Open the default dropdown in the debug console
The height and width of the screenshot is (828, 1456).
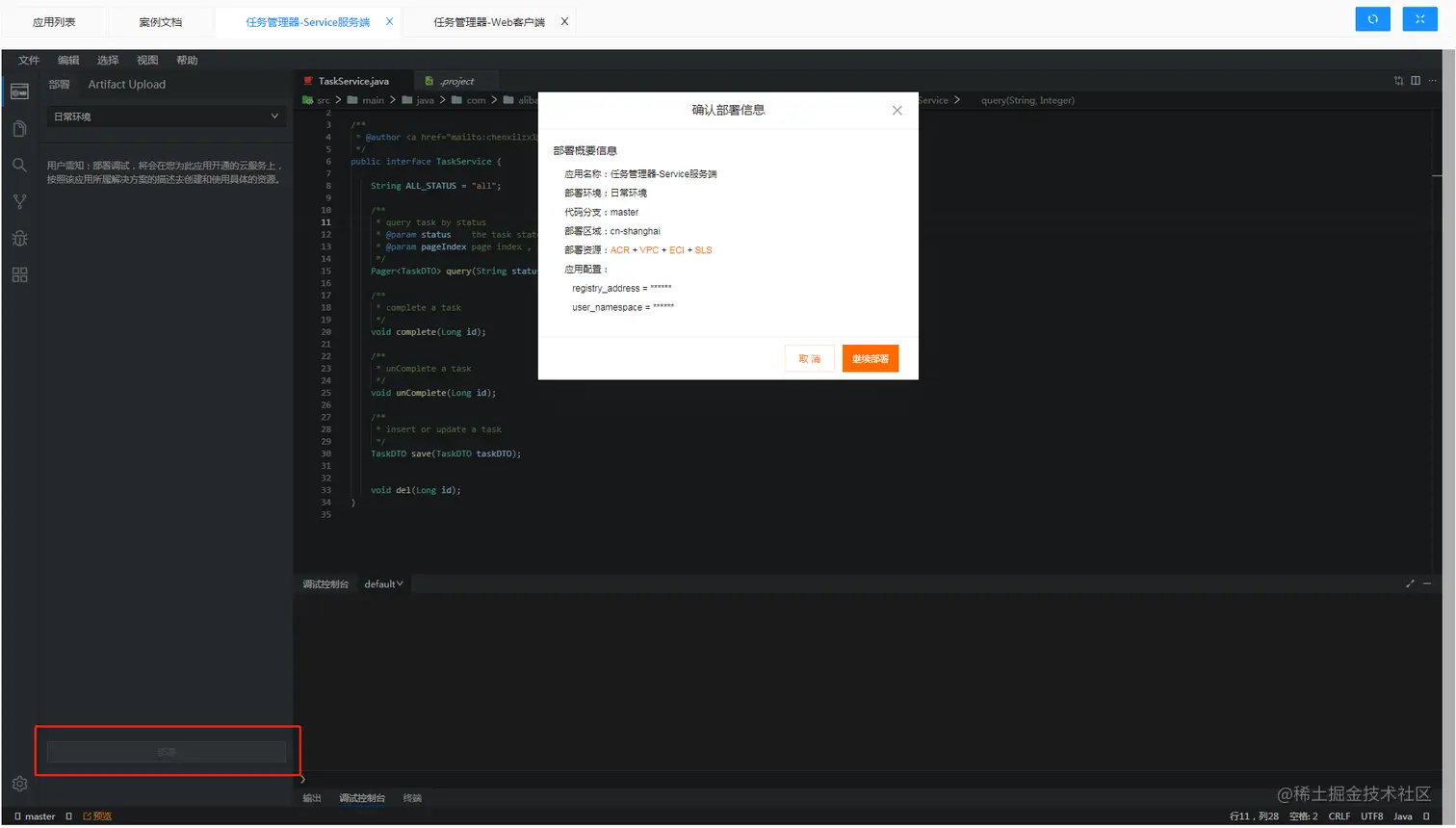coord(383,584)
